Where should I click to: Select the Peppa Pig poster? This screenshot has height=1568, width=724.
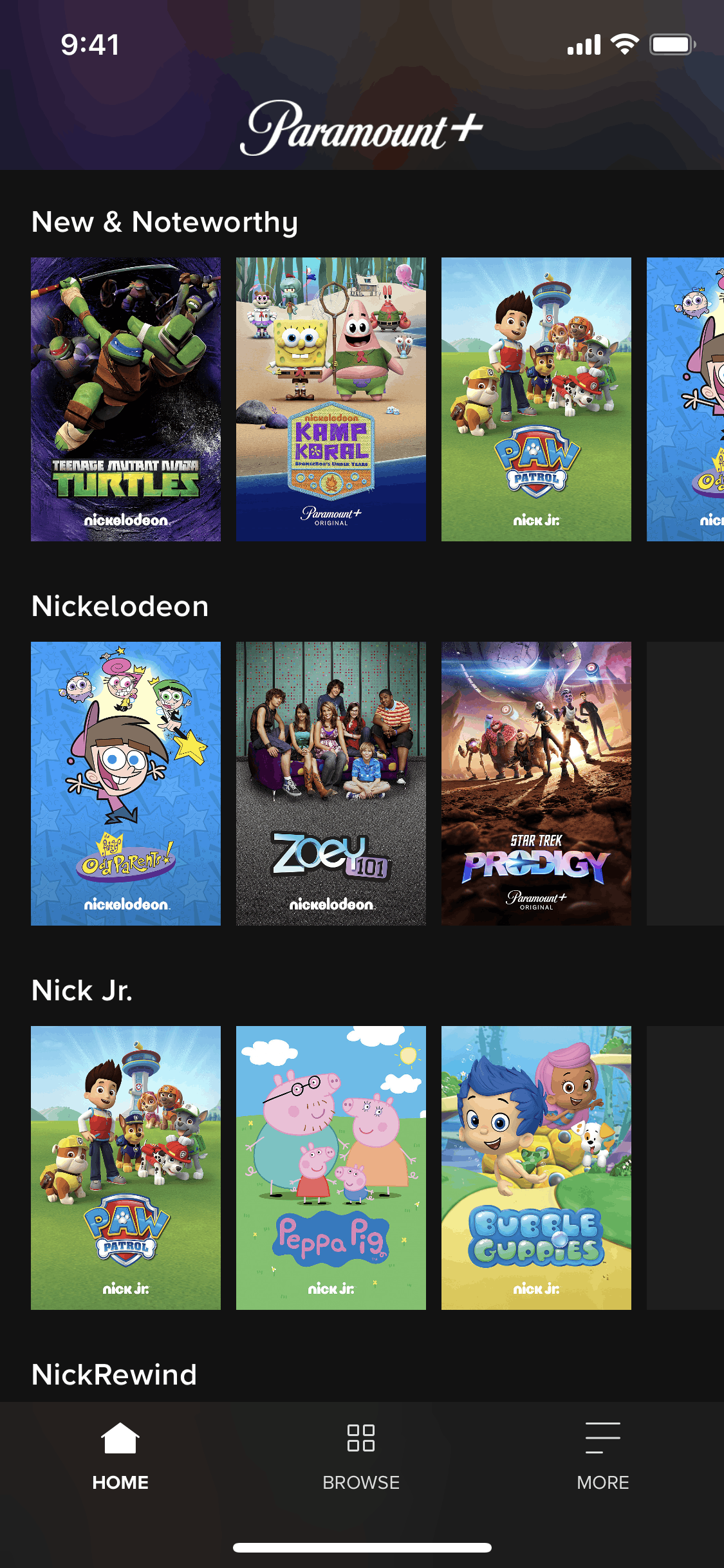pyautogui.click(x=331, y=1168)
